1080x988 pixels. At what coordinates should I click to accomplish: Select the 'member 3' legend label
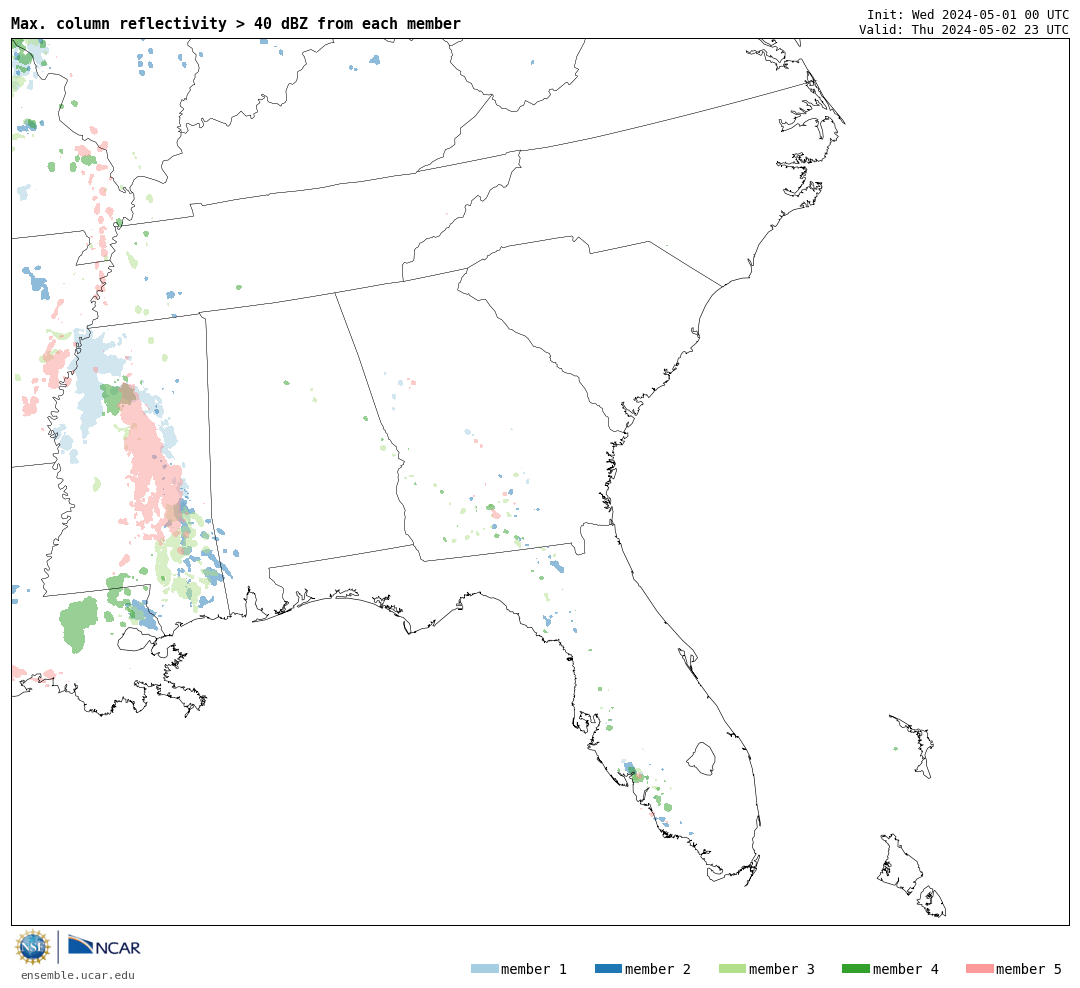point(782,969)
